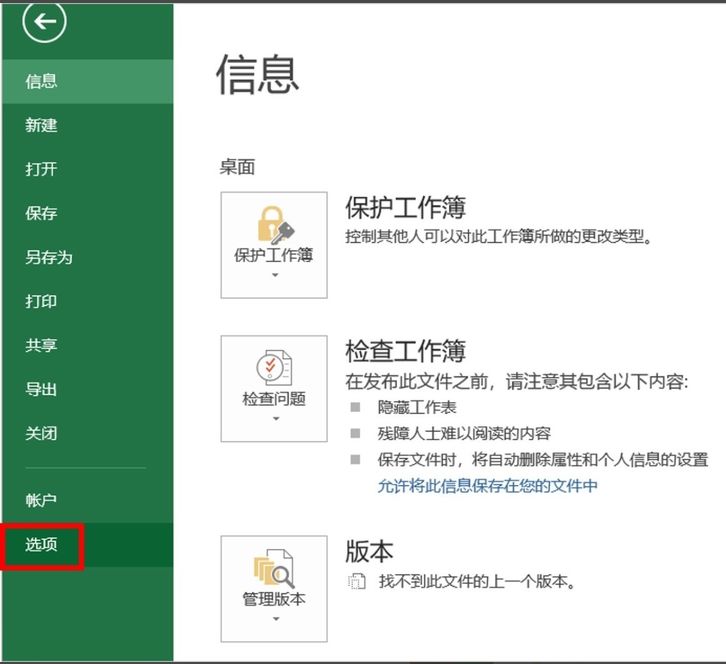The height and width of the screenshot is (664, 726).
Task: Select 信息 in the backstage sidebar
Action: pos(88,81)
